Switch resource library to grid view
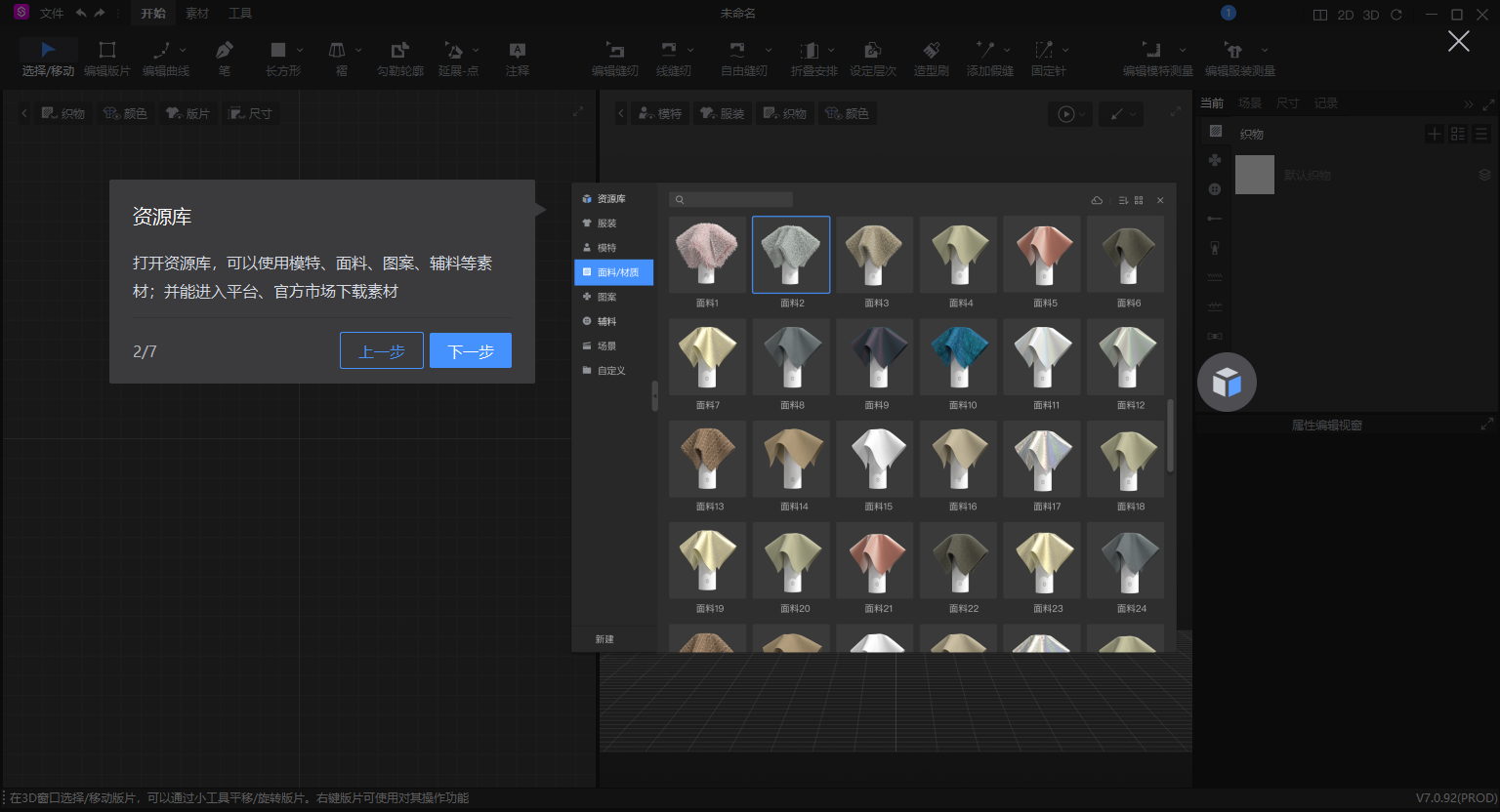The height and width of the screenshot is (812, 1500). (x=1138, y=200)
